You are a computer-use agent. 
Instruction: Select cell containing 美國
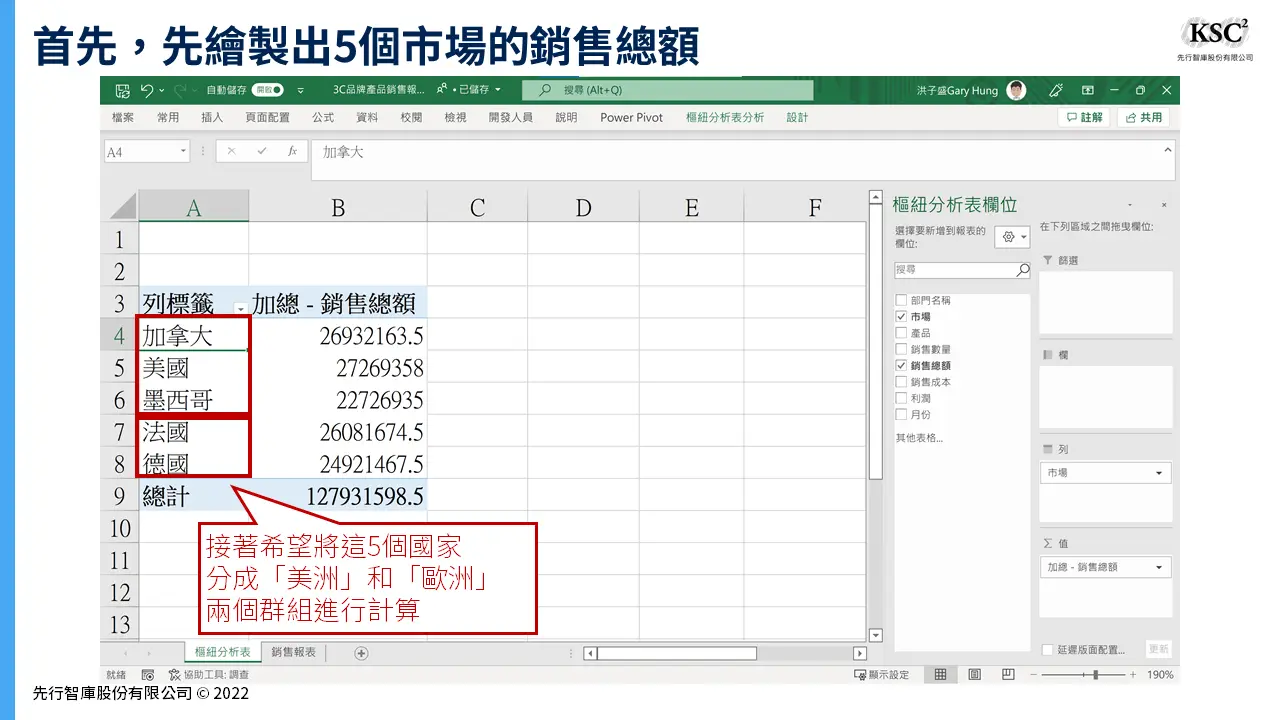point(194,368)
